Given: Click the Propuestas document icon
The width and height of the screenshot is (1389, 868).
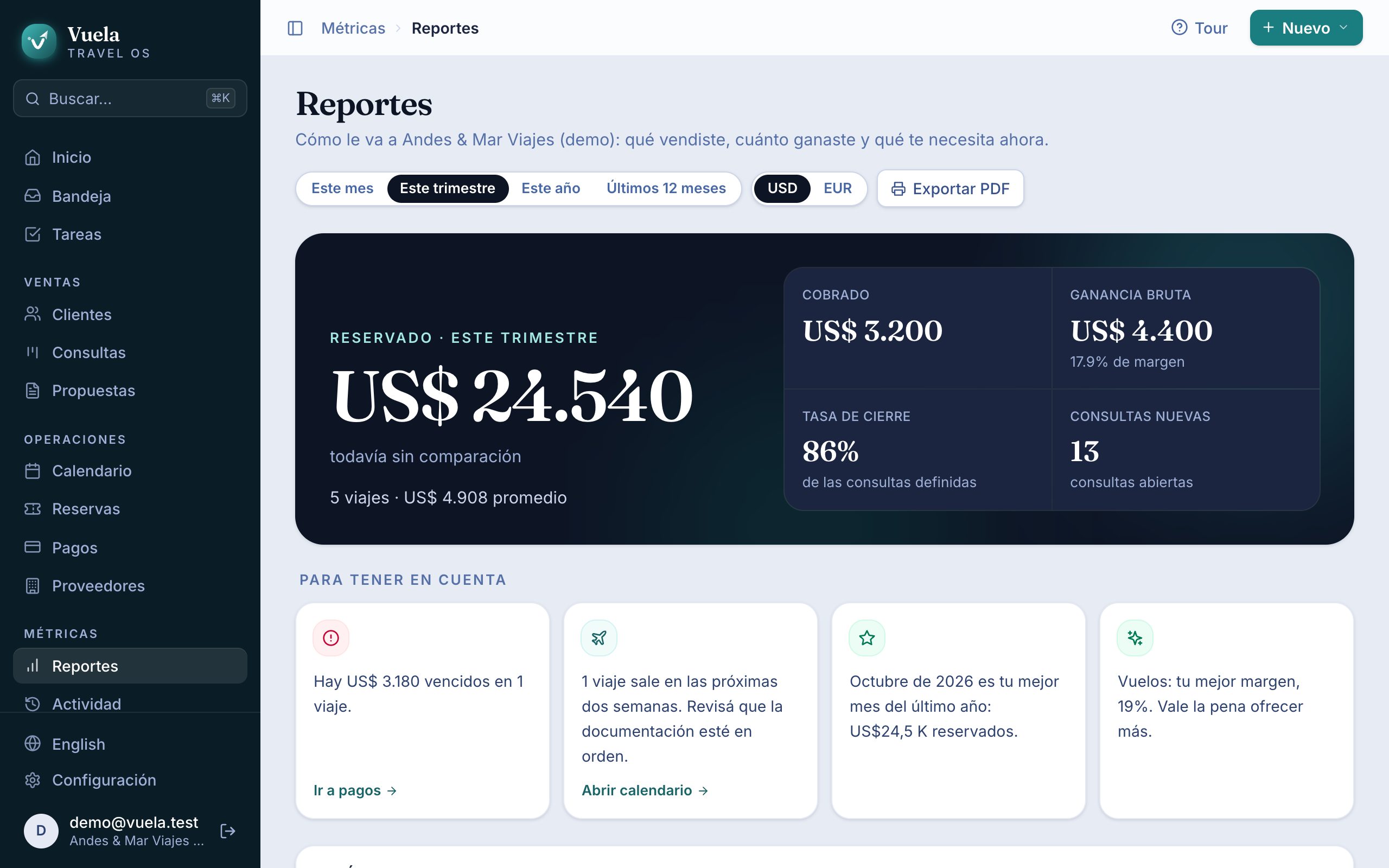Looking at the screenshot, I should tap(33, 391).
